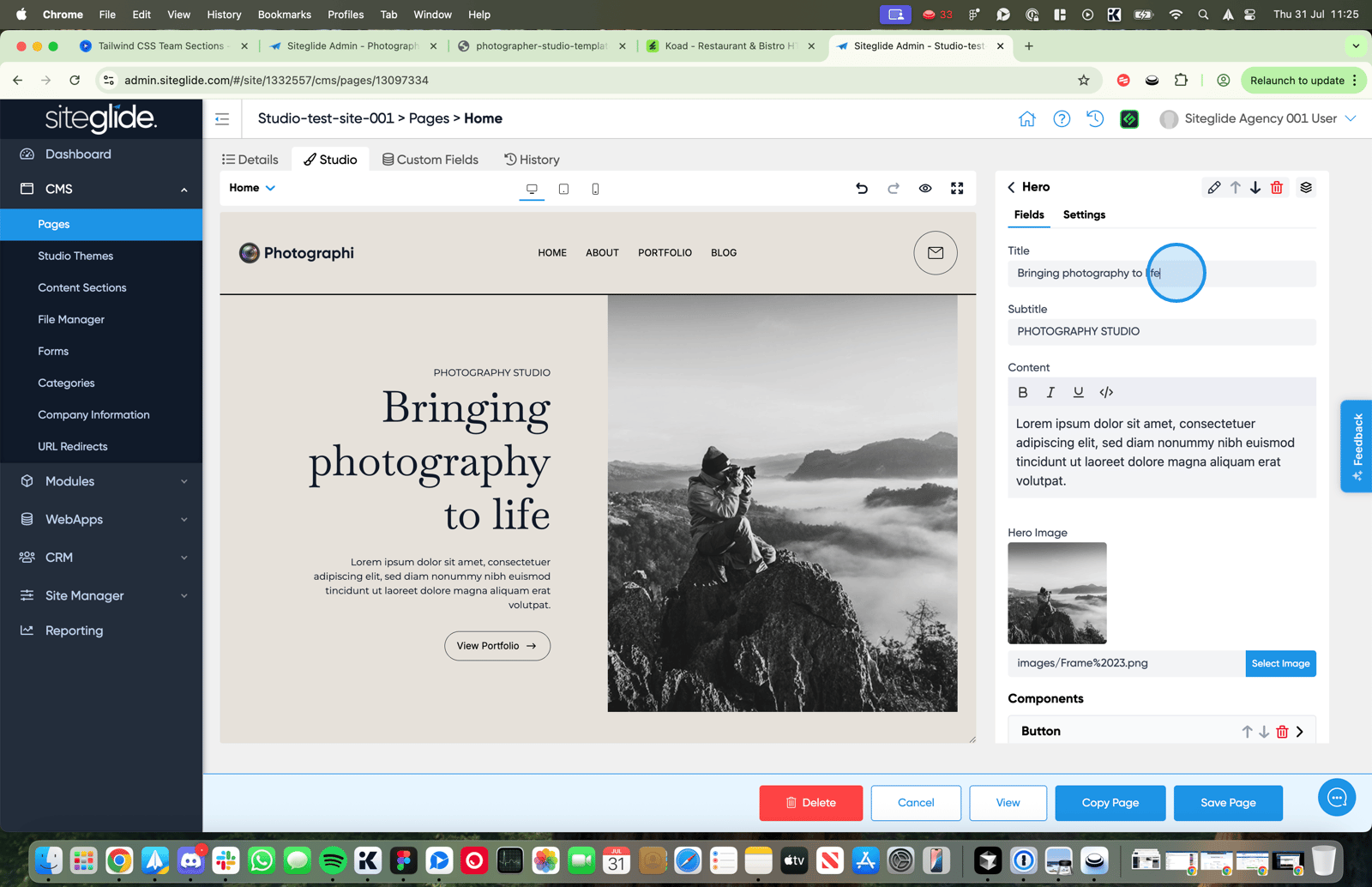This screenshot has height=887, width=1372.
Task: Click the pencil edit icon beside Hero
Action: tap(1213, 187)
